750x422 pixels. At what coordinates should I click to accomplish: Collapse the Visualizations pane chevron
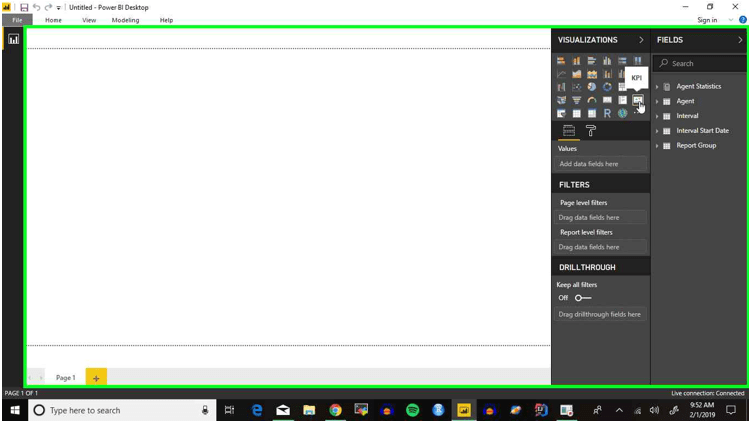[641, 40]
